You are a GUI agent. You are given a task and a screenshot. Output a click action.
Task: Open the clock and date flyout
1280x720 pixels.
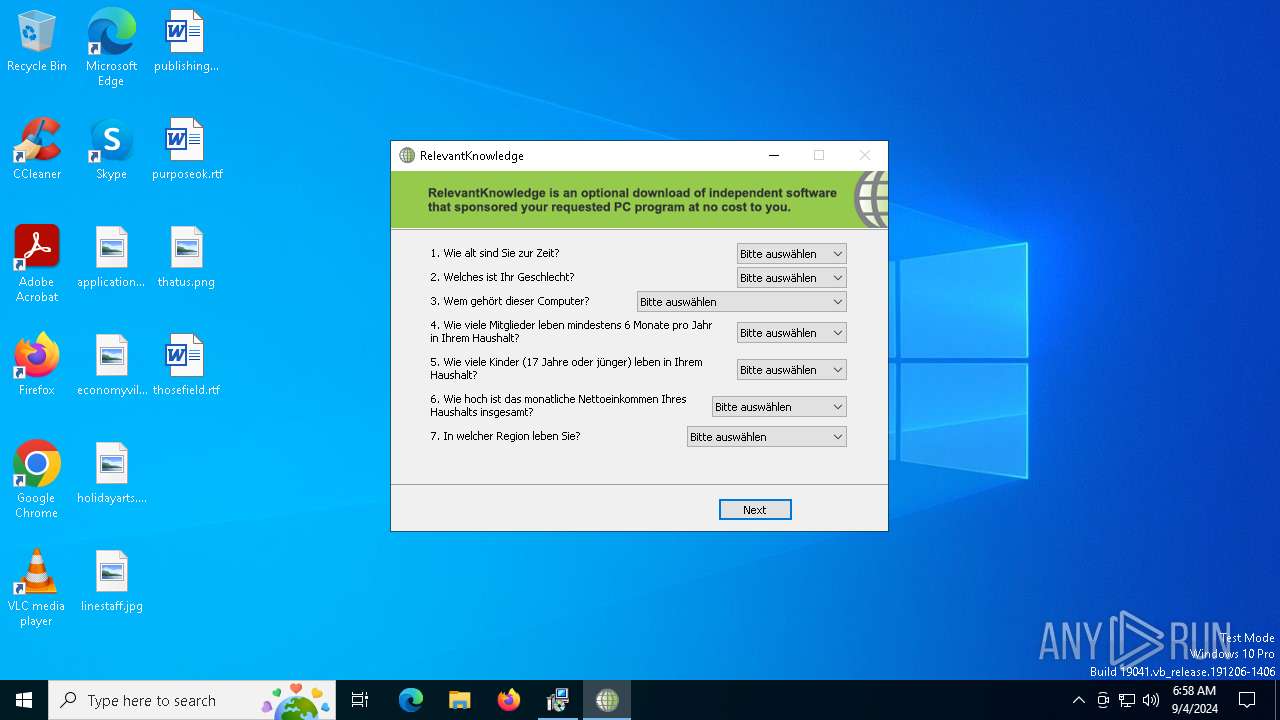(1194, 700)
